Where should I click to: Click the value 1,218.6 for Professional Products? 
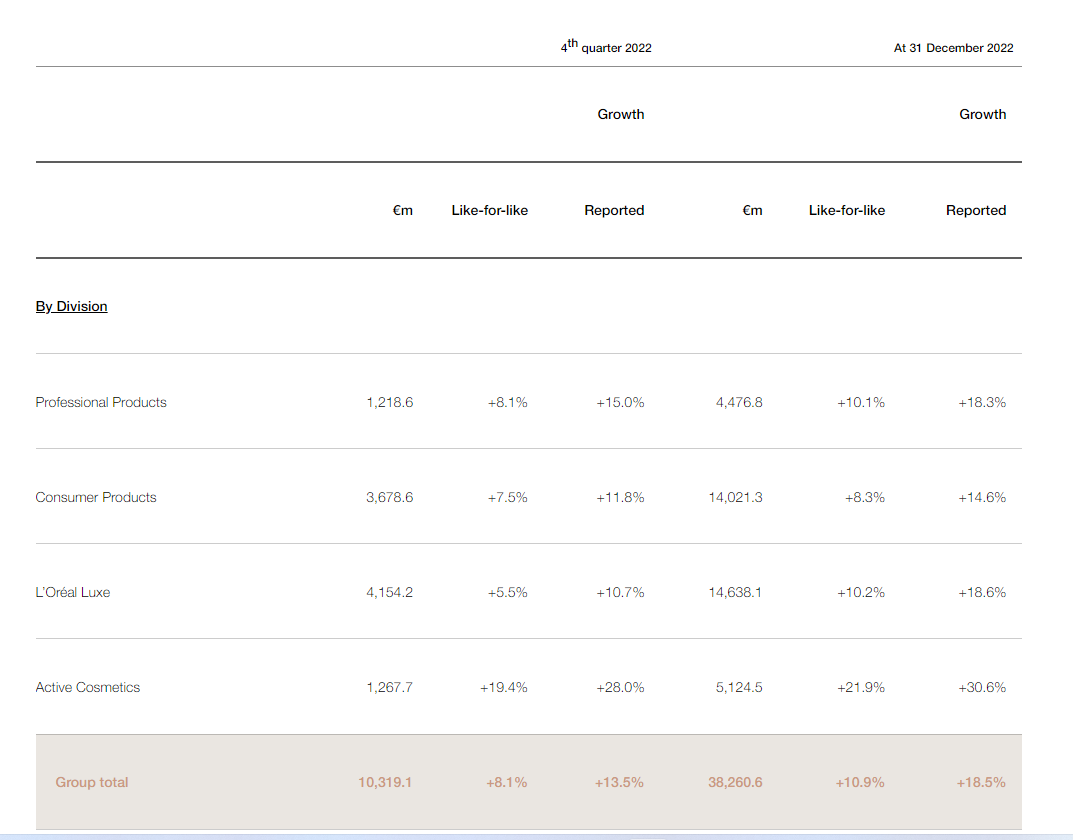390,402
